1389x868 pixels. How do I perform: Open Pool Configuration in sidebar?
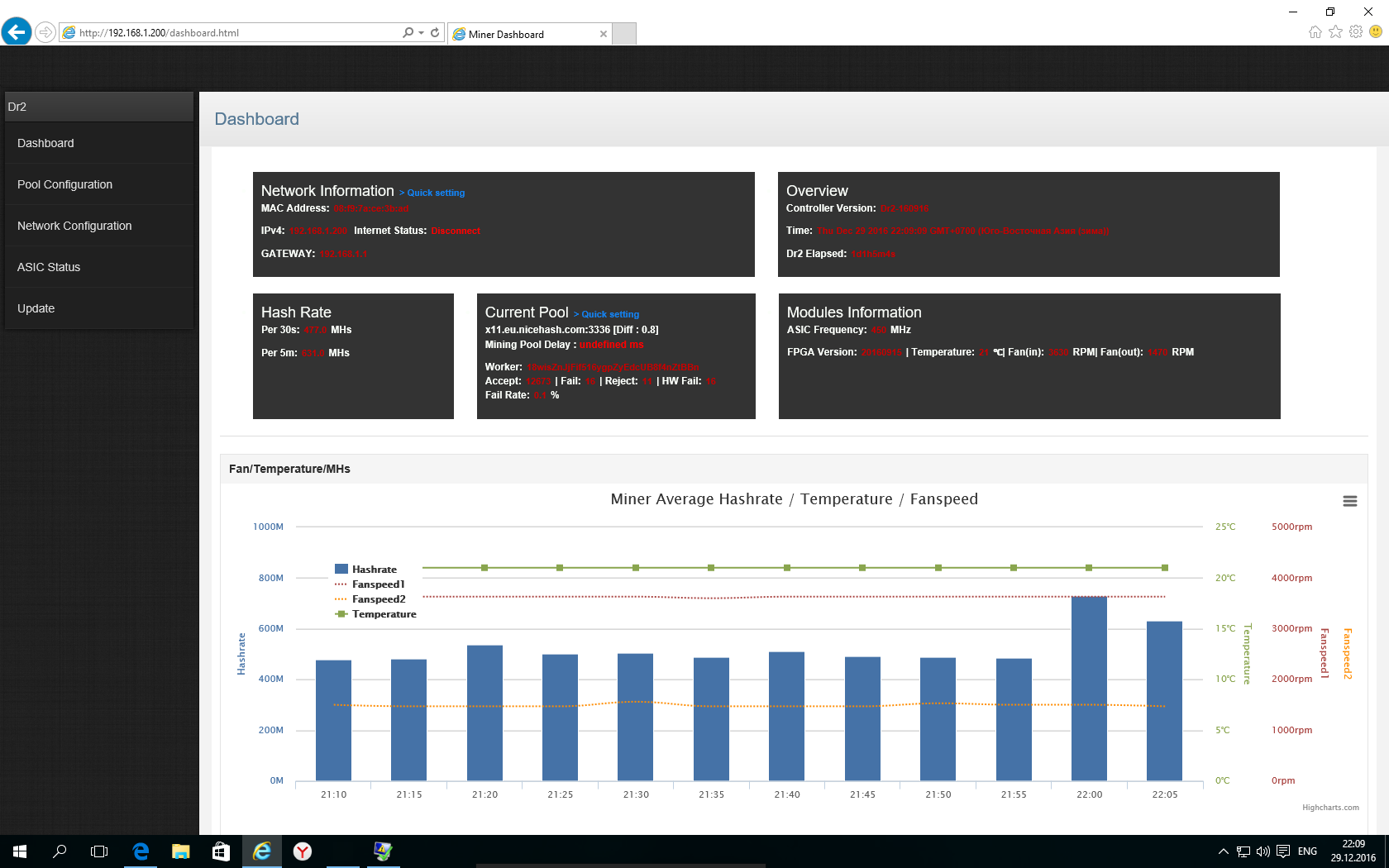64,184
